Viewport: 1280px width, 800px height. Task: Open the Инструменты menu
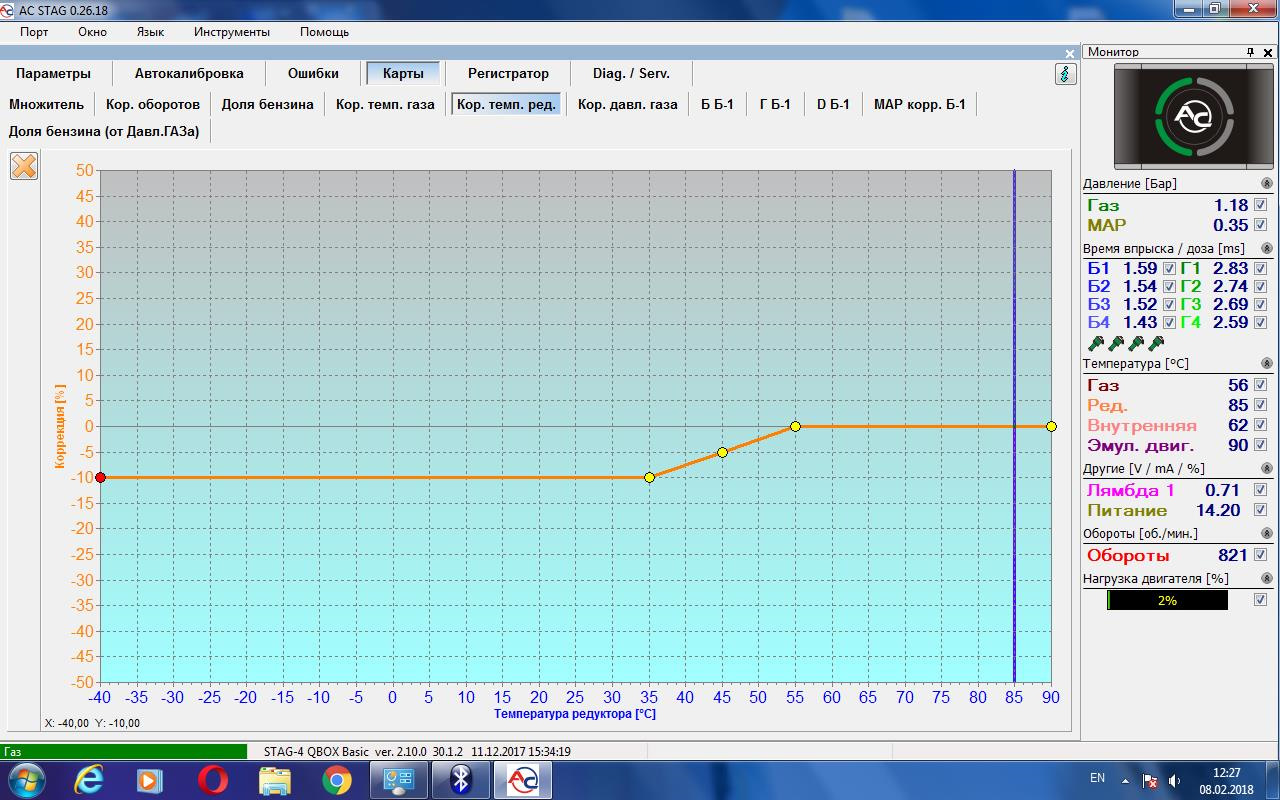click(x=232, y=32)
